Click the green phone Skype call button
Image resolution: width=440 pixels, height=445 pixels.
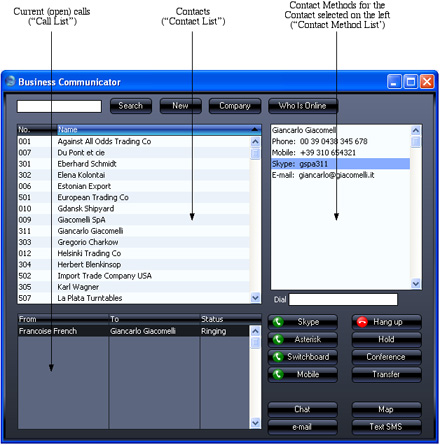(303, 322)
